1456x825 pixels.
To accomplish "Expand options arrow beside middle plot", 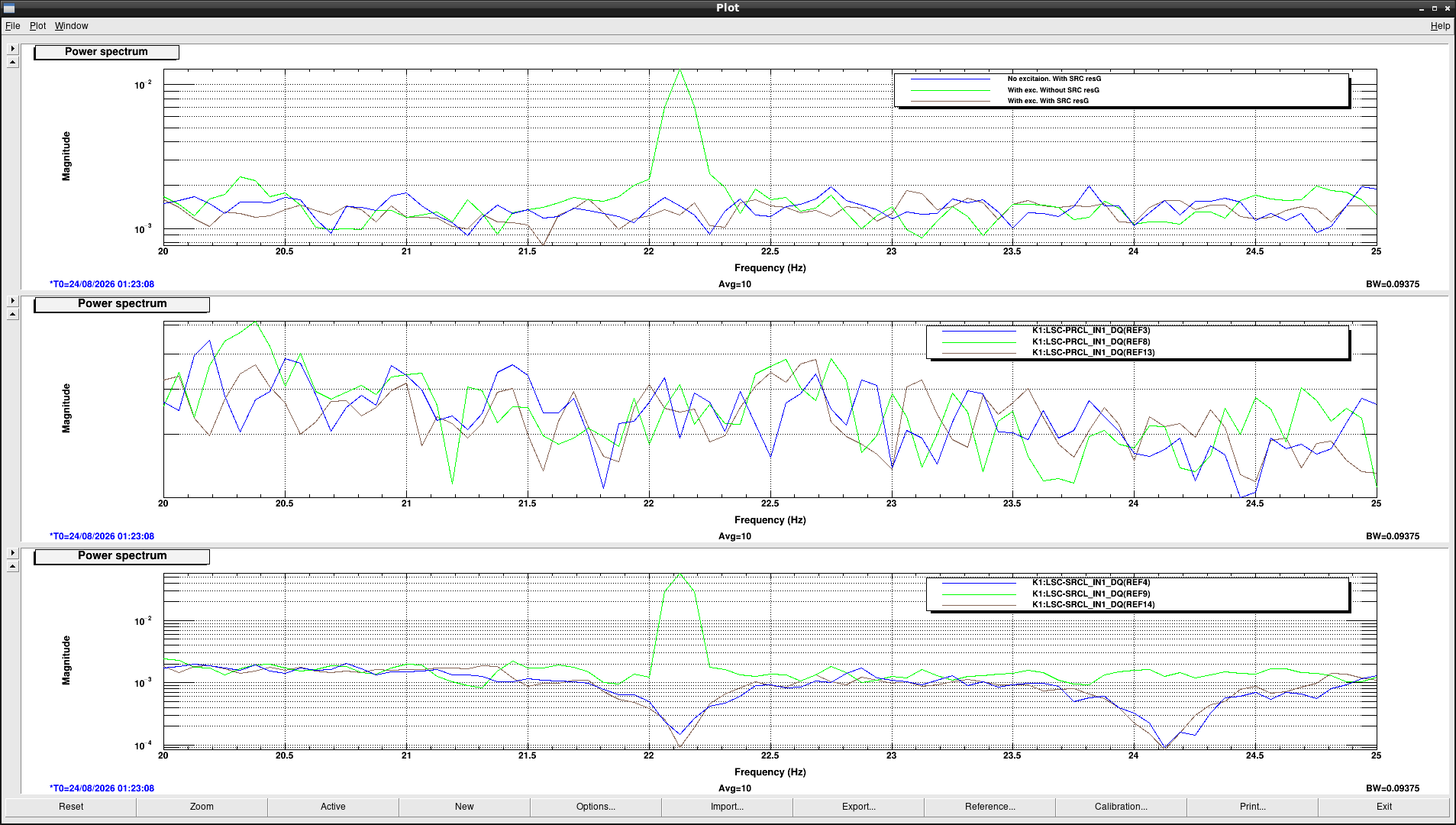I will 12,301.
